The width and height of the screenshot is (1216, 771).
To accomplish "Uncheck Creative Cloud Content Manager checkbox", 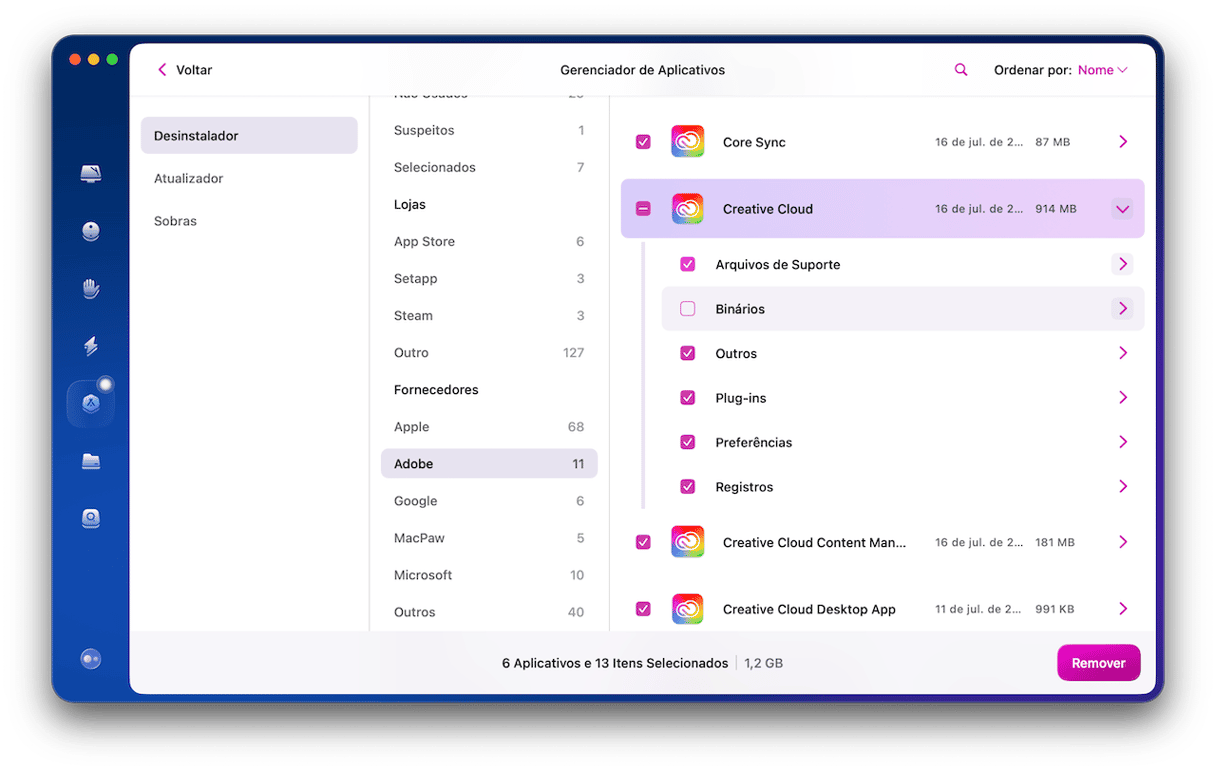I will click(643, 542).
